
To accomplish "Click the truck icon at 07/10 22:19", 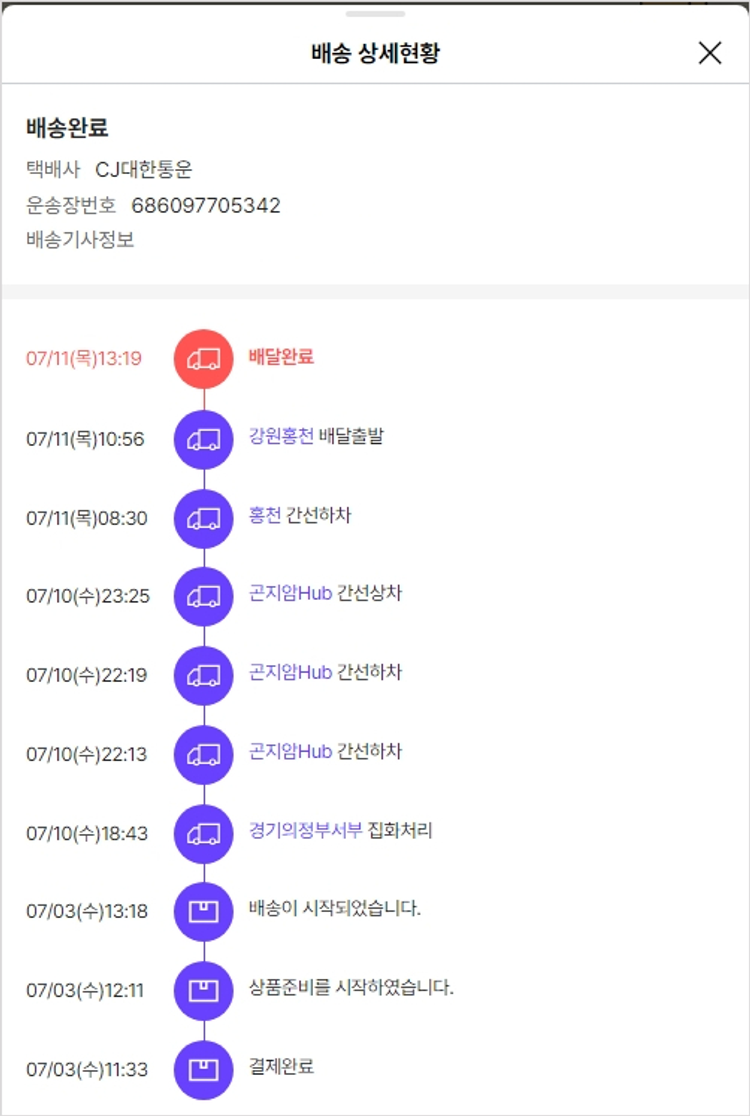I will coord(204,675).
